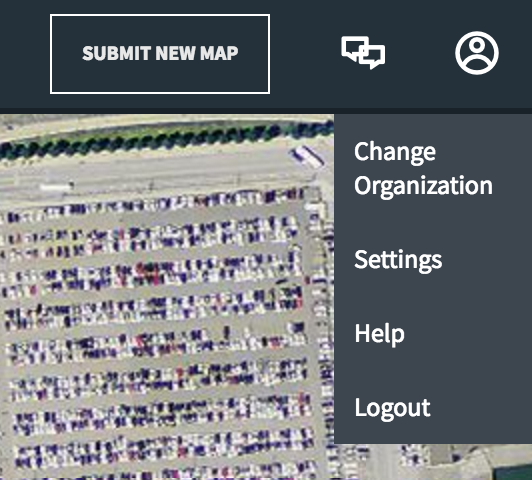Screen dimensions: 532x480
Task: Click the user profile avatar icon
Action: [x=477, y=53]
